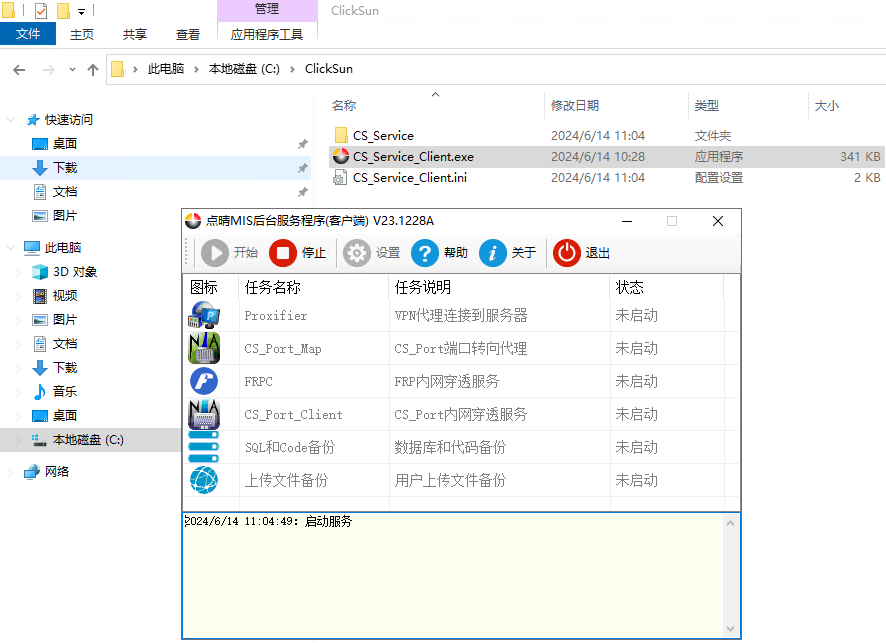Viewport: 886px width, 643px height.
Task: Collapse the 此电脑 tree node
Action: pyautogui.click(x=11, y=248)
